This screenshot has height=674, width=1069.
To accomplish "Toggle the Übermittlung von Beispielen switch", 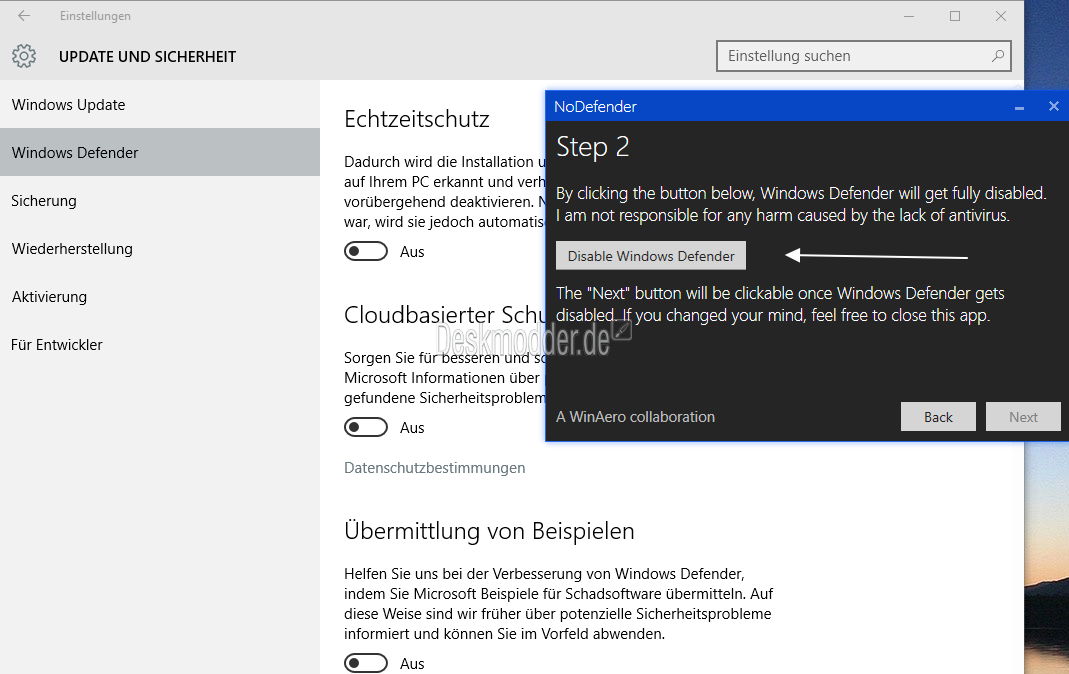I will coord(365,663).
